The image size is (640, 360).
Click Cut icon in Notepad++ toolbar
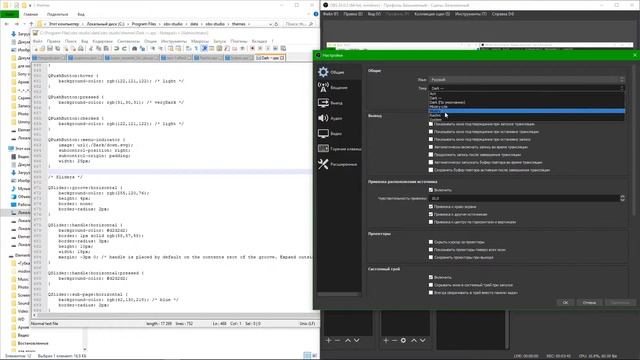(91, 49)
